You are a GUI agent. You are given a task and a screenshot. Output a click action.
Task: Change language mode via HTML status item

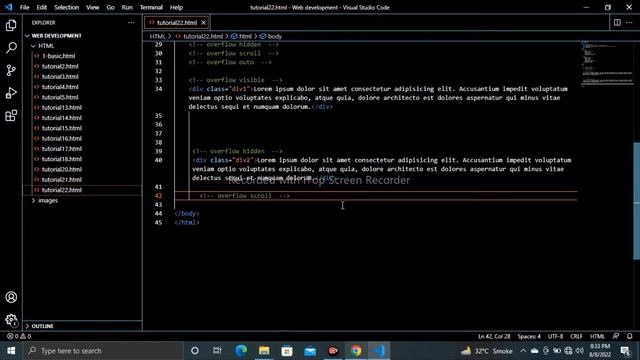tap(597, 336)
